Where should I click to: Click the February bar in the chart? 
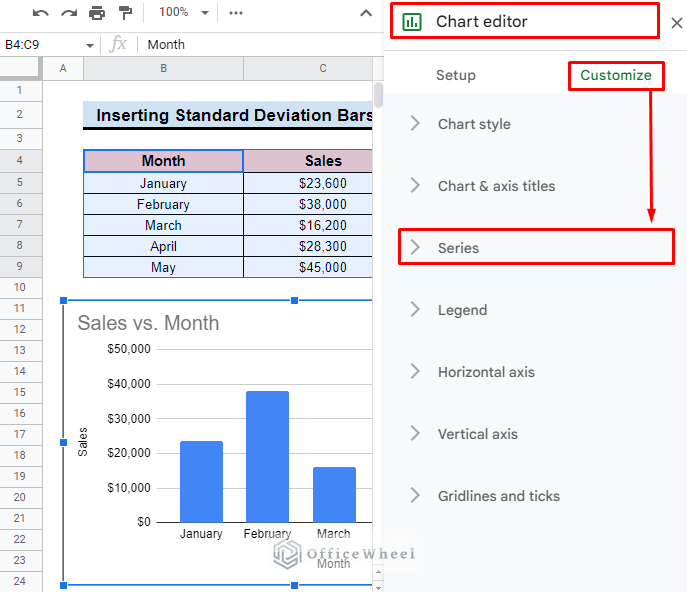click(x=267, y=457)
